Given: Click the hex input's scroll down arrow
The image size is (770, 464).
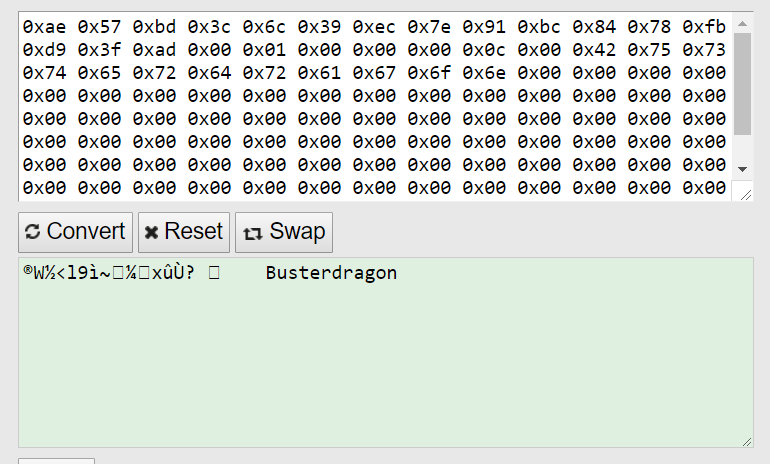Looking at the screenshot, I should pos(742,169).
